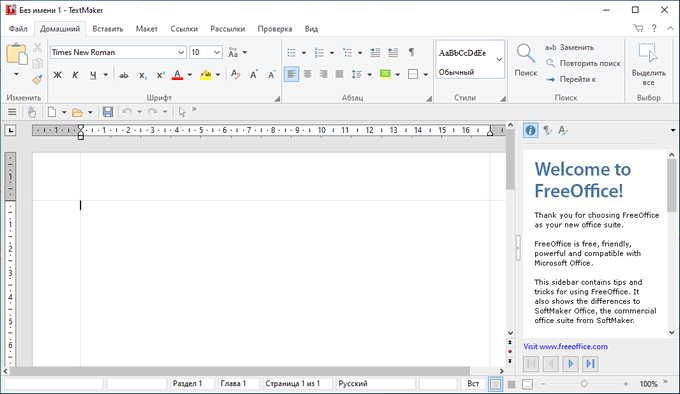Open the new document dropdown arrow
The image size is (680, 394).
[64, 113]
